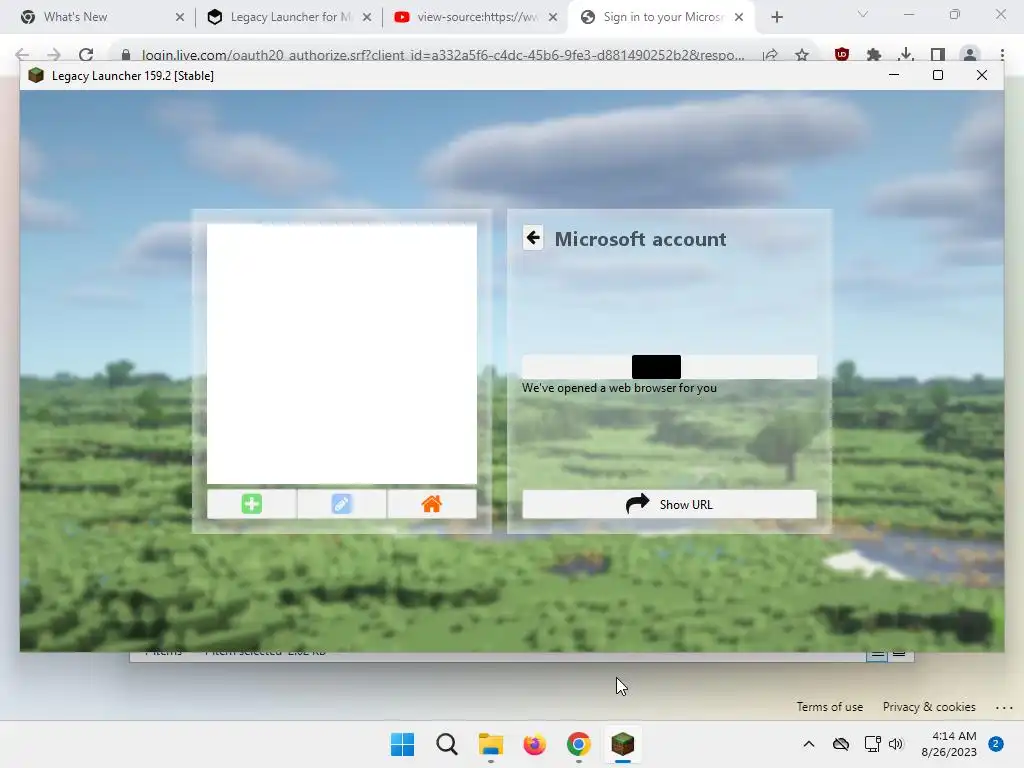
Task: Click details view icon in Explorer window behind
Action: coord(876,656)
